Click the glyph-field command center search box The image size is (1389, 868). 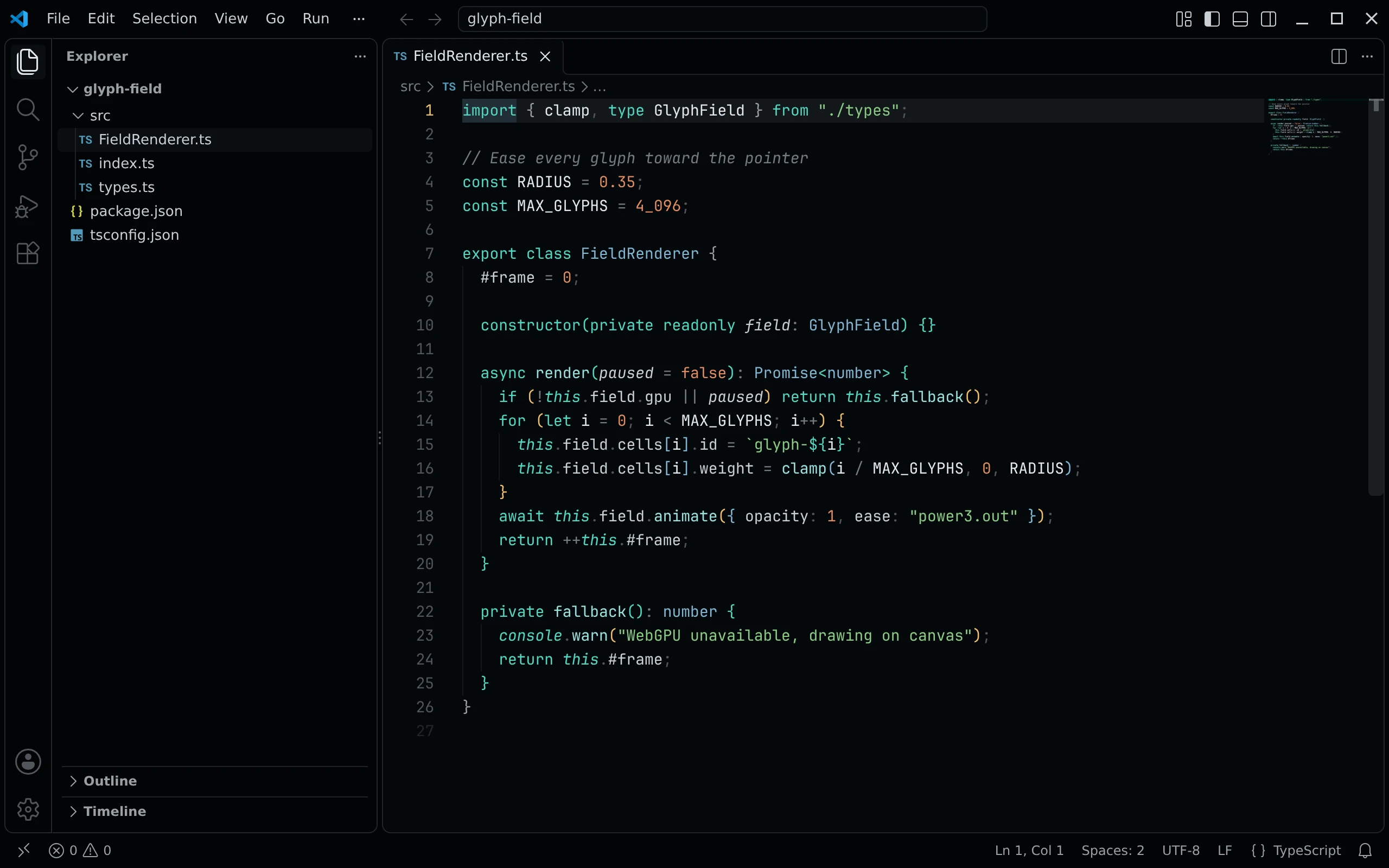tap(722, 19)
